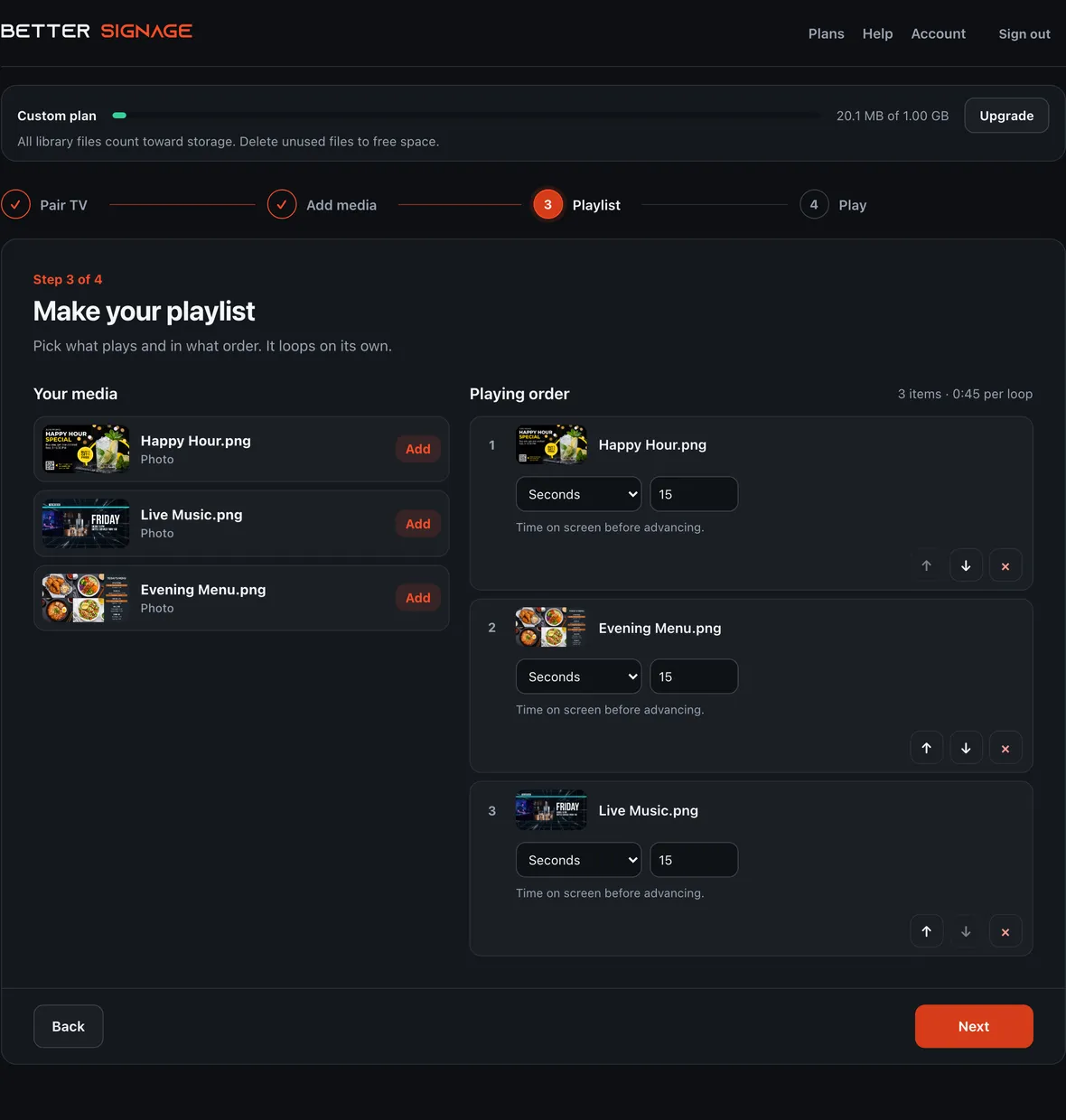Open Seconds dropdown for Happy Hour.png

pos(578,494)
